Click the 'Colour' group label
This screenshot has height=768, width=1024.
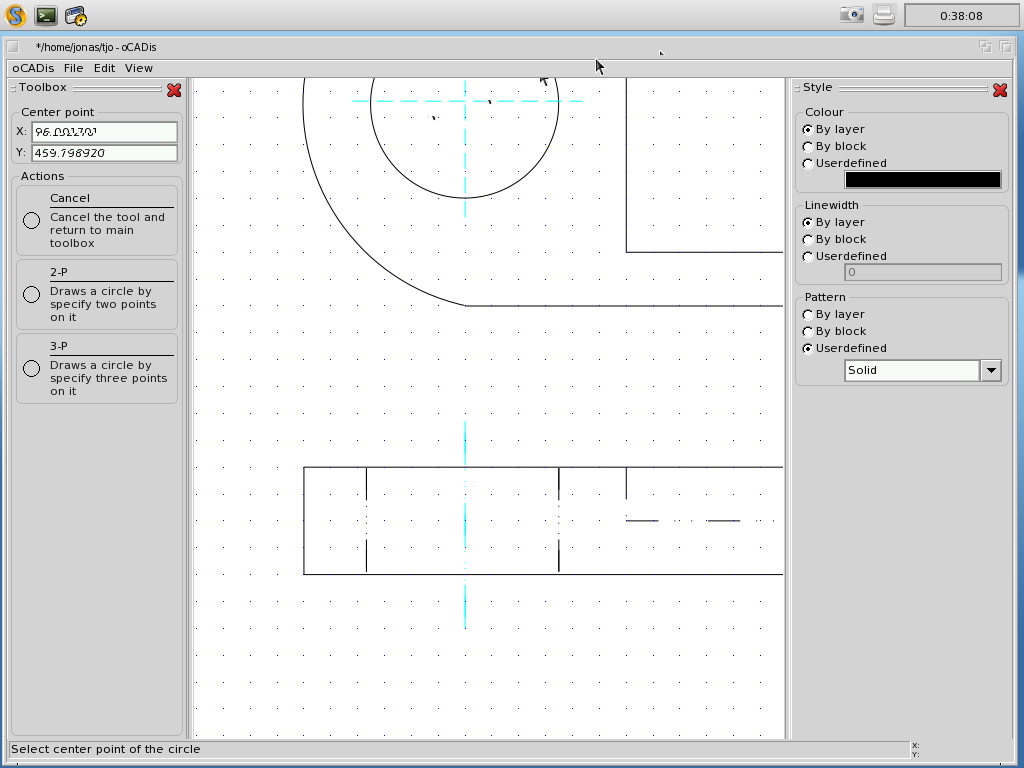(824, 112)
